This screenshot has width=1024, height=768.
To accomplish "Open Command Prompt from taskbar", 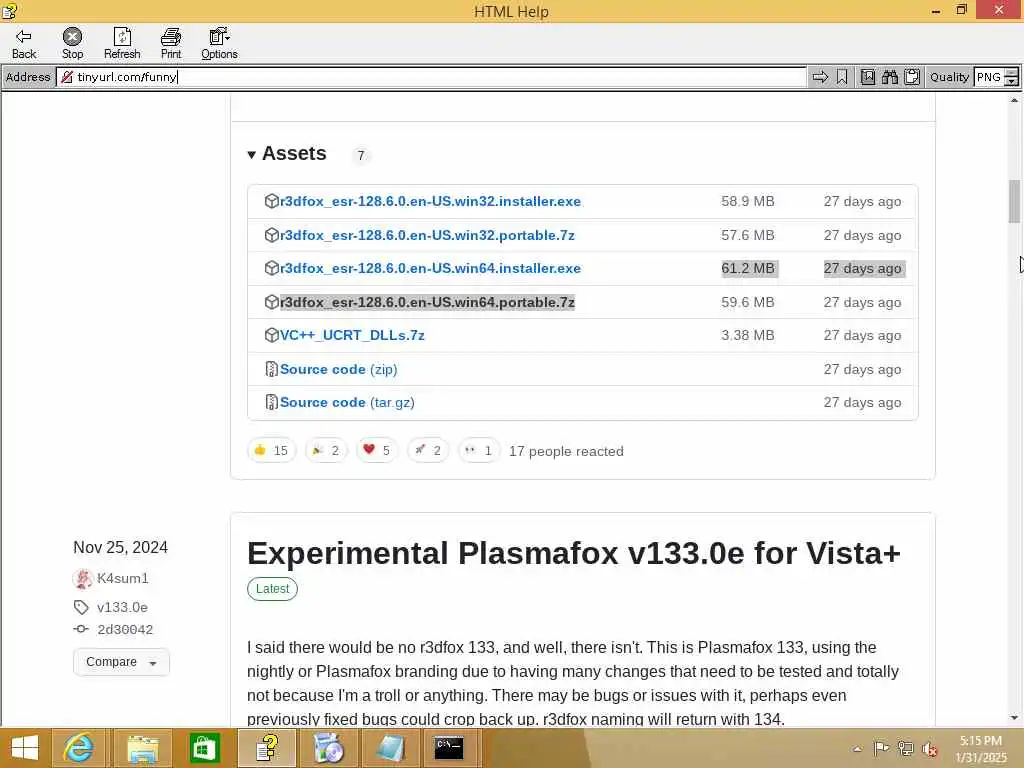I will pyautogui.click(x=450, y=748).
